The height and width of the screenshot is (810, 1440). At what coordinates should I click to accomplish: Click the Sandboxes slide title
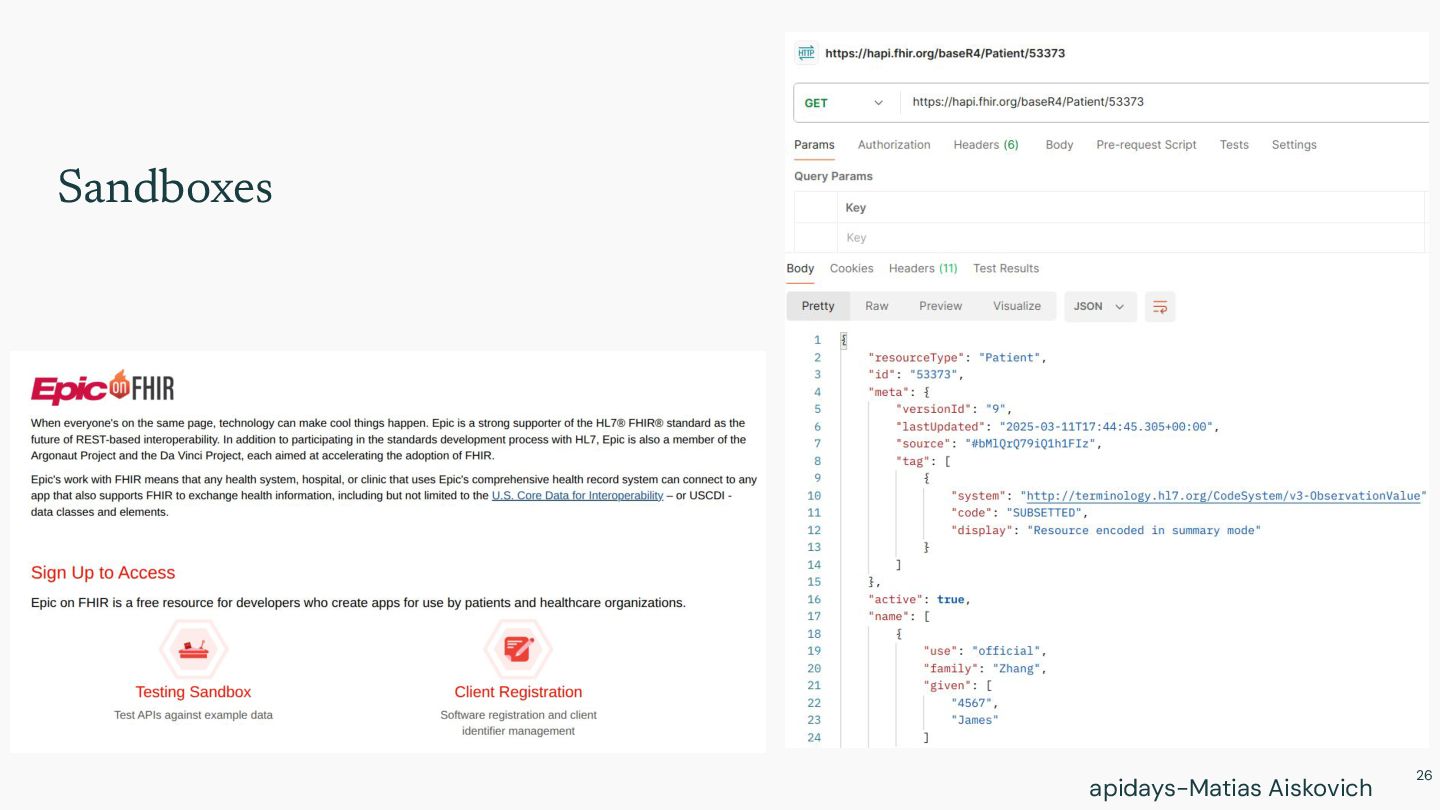165,188
